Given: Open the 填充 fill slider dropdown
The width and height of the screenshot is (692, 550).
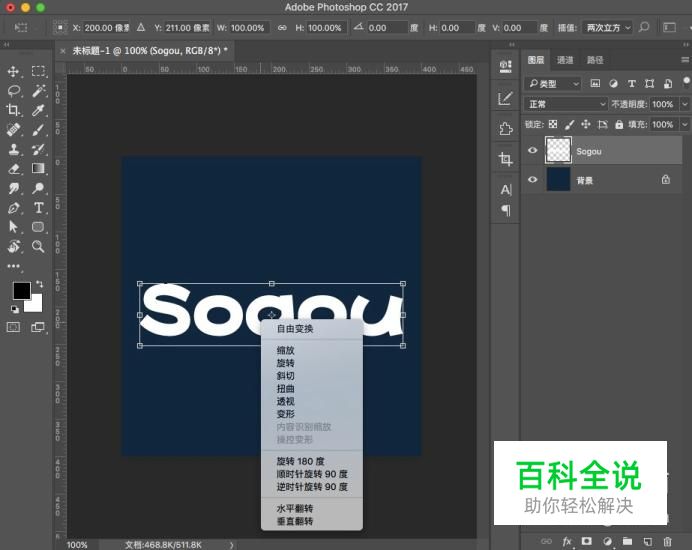Looking at the screenshot, I should point(684,124).
